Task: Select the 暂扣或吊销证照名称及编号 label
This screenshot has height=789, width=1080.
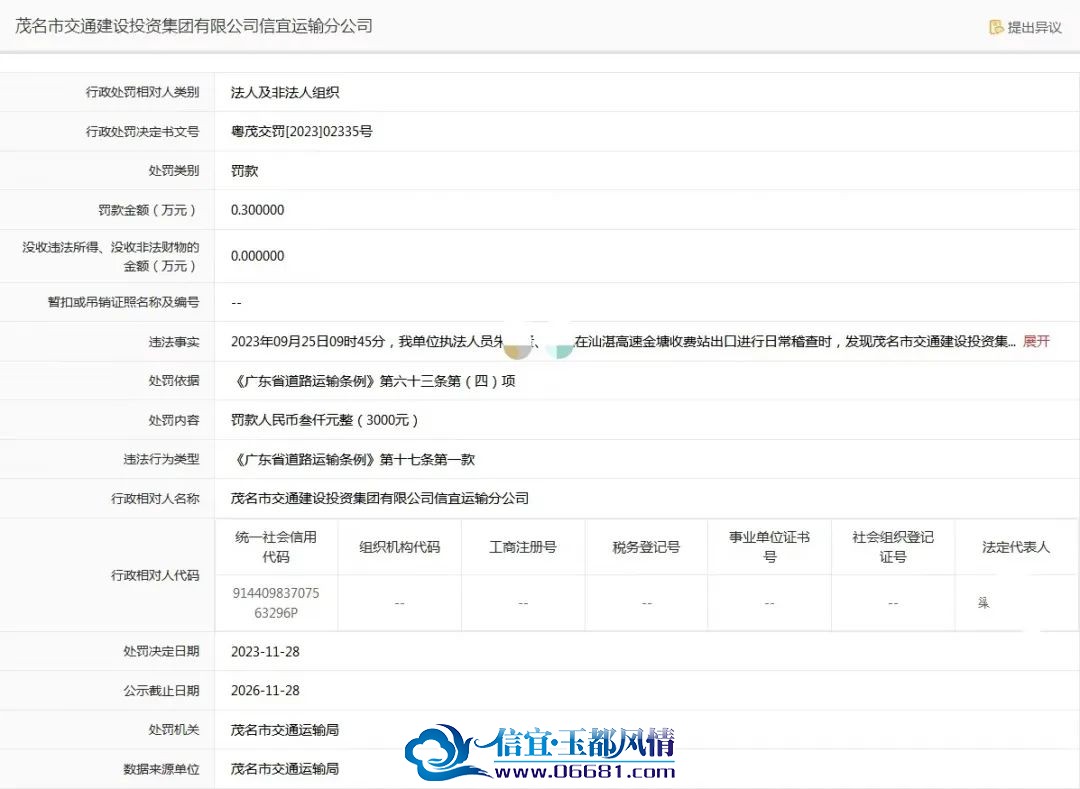Action: 123,302
